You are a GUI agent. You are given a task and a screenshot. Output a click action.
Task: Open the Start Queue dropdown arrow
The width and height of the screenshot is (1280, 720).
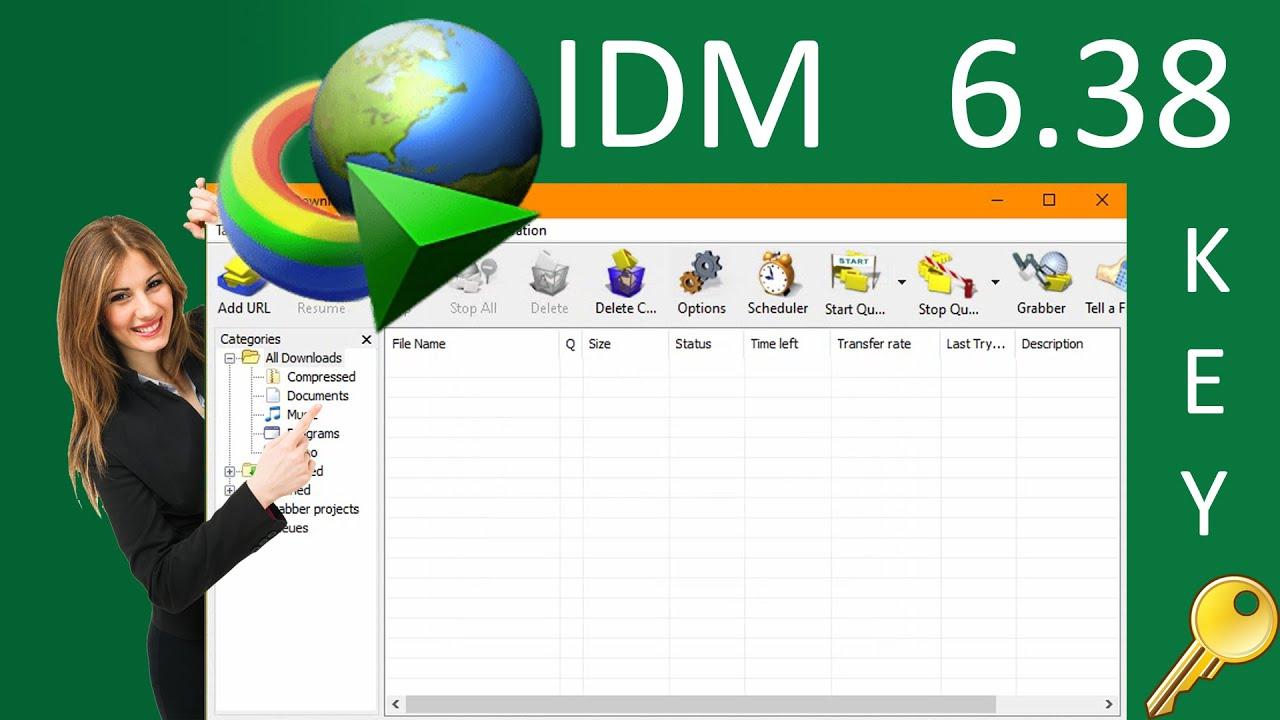901,283
